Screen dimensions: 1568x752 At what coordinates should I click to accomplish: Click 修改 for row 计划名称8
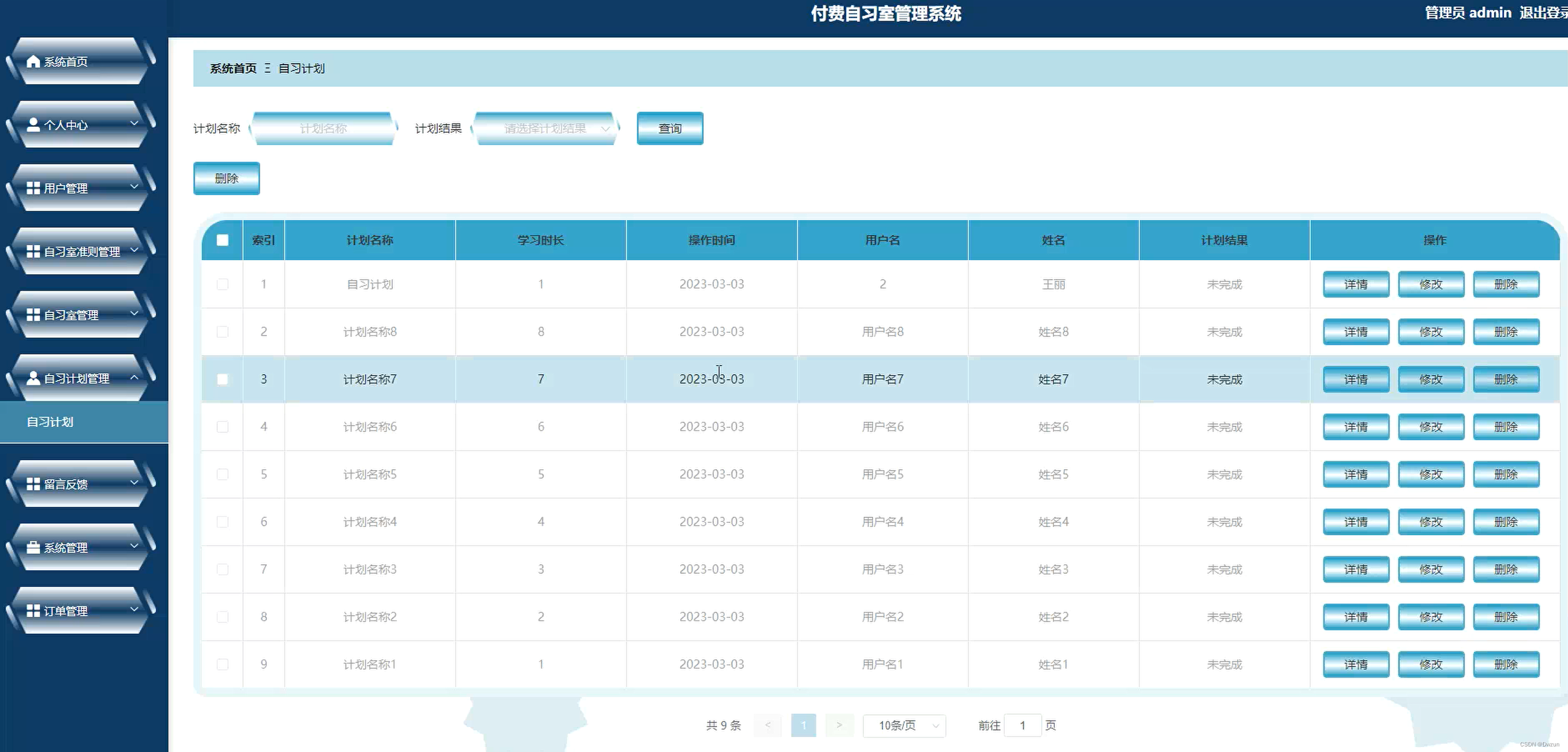point(1431,332)
